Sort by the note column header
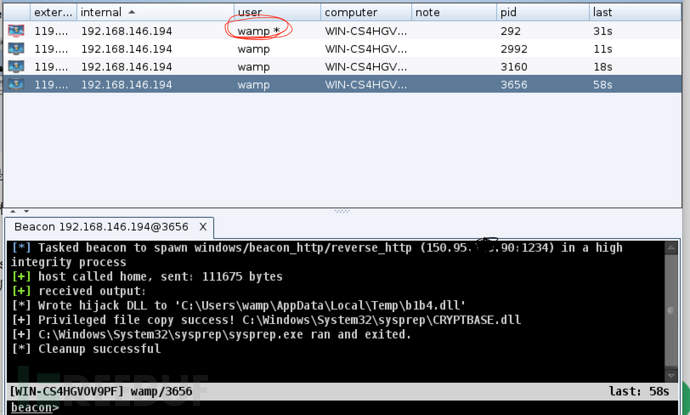 pos(454,12)
